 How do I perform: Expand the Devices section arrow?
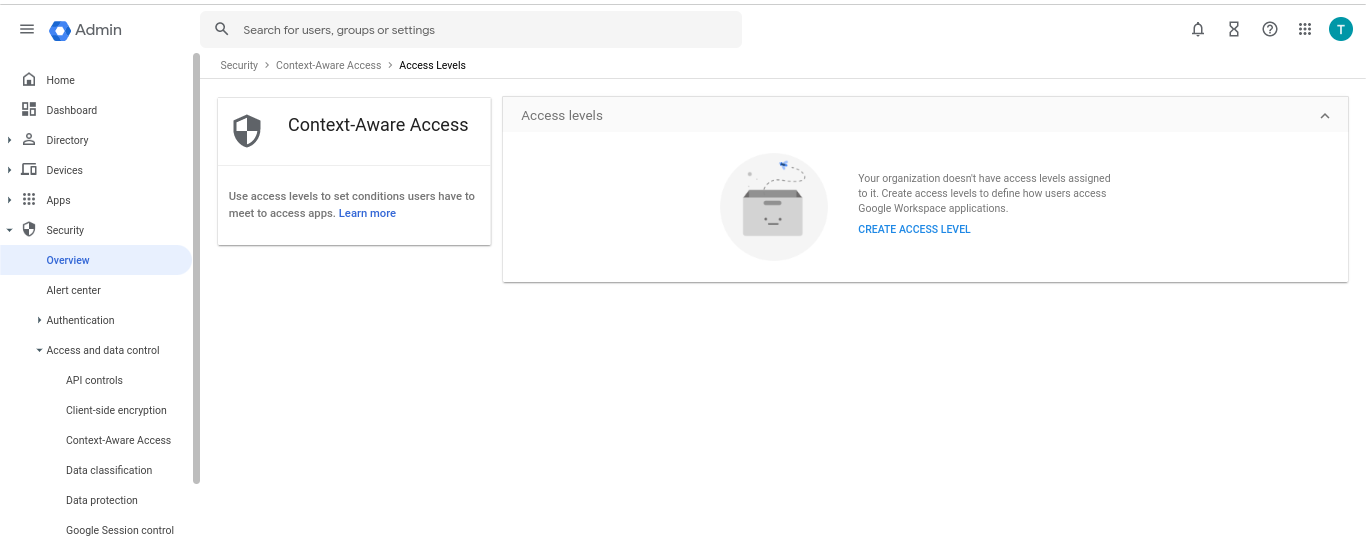10,170
